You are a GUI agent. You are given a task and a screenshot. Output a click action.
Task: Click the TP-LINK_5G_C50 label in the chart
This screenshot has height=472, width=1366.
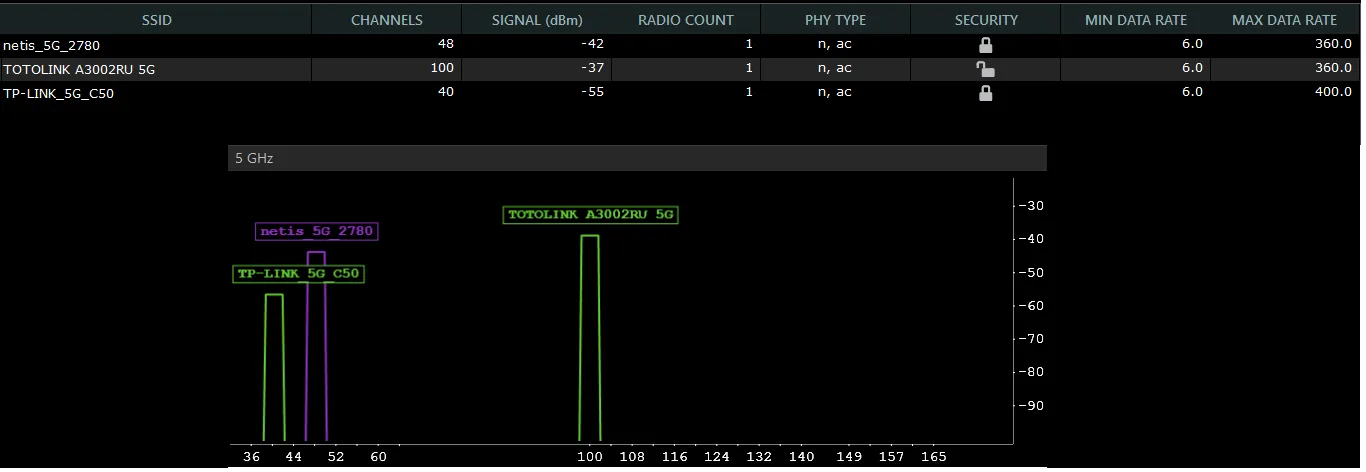(298, 273)
